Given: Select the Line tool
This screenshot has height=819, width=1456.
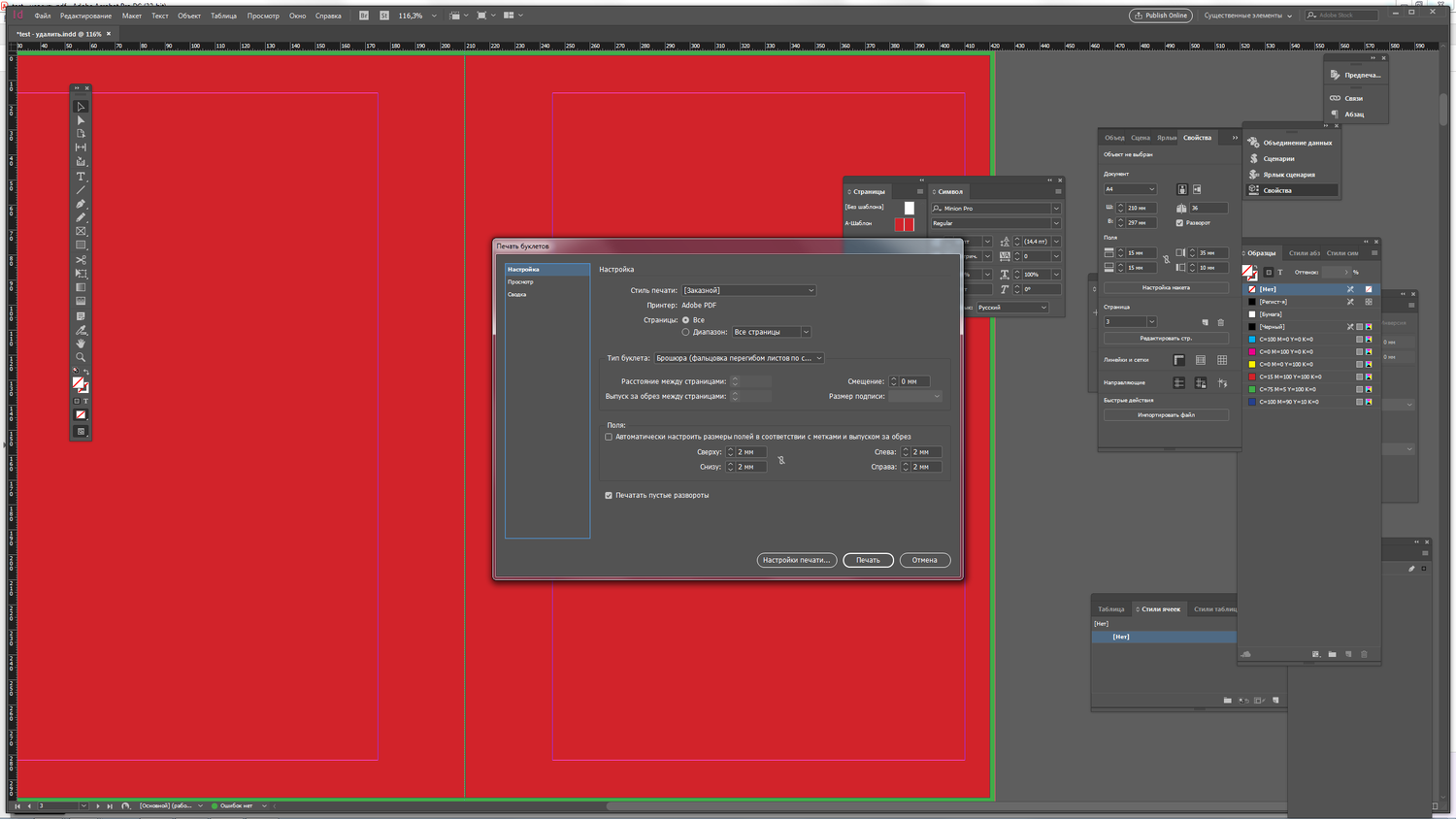Looking at the screenshot, I should coord(81,190).
